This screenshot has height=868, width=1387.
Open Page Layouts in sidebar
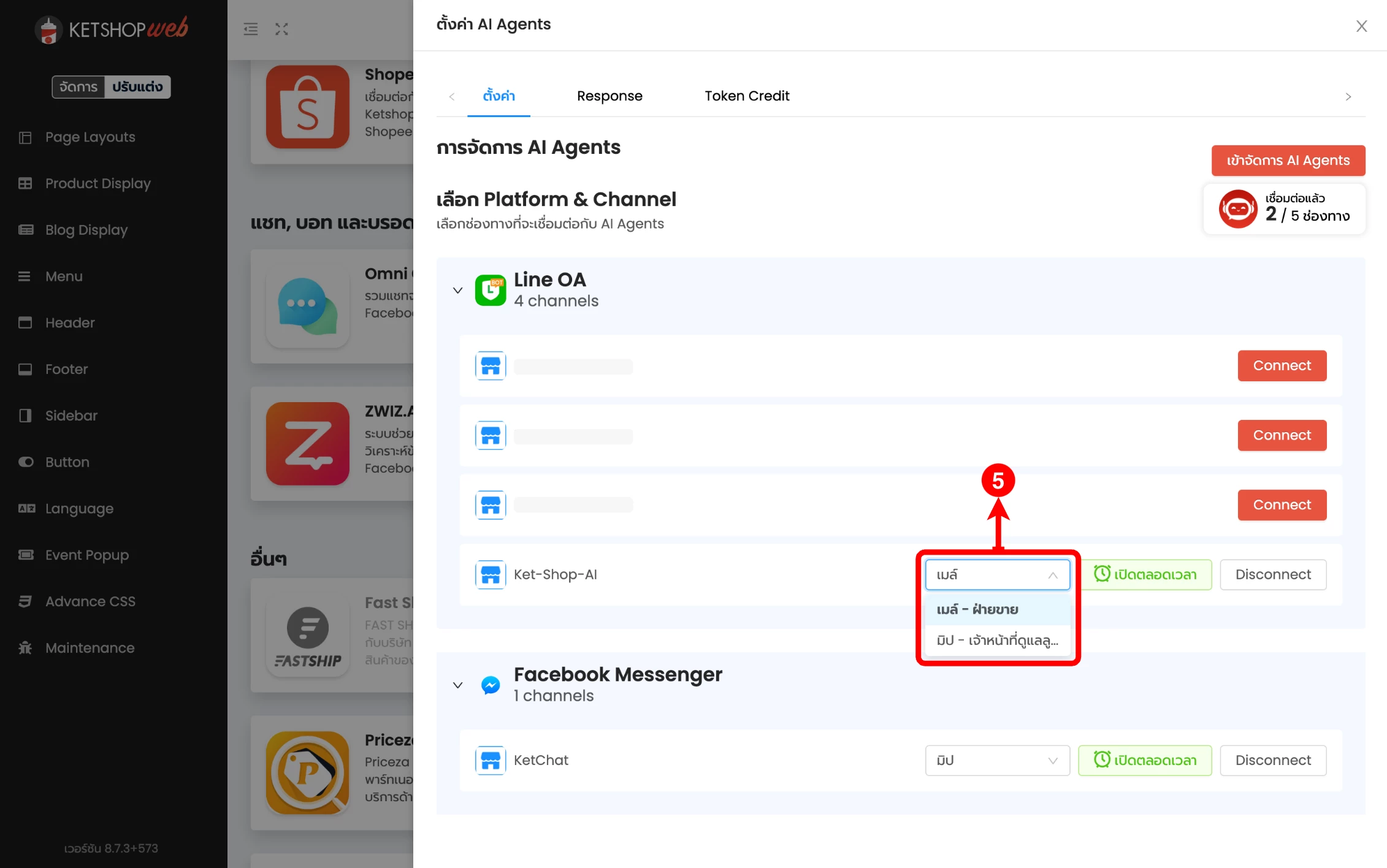90,137
